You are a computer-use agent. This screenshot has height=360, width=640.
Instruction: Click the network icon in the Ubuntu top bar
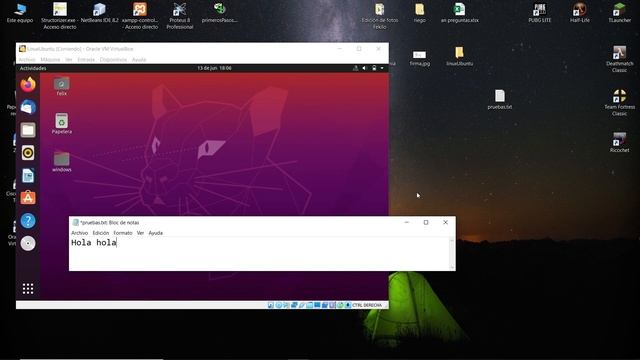tap(356, 68)
